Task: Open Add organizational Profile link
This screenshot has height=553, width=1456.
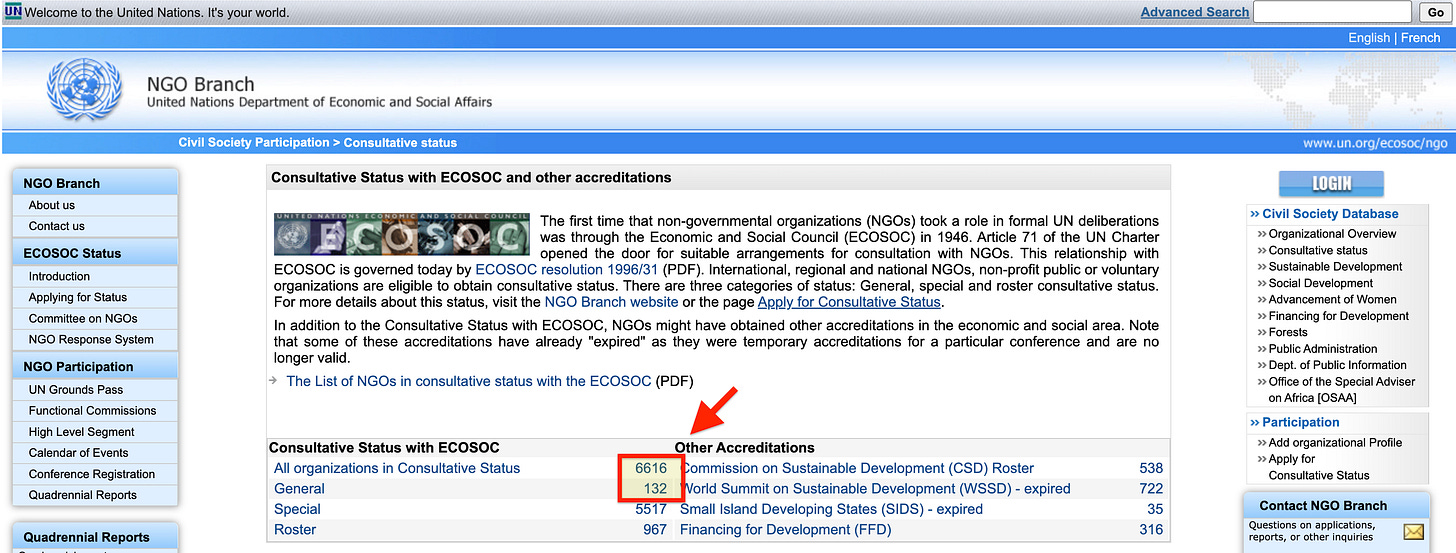Action: (x=1335, y=442)
